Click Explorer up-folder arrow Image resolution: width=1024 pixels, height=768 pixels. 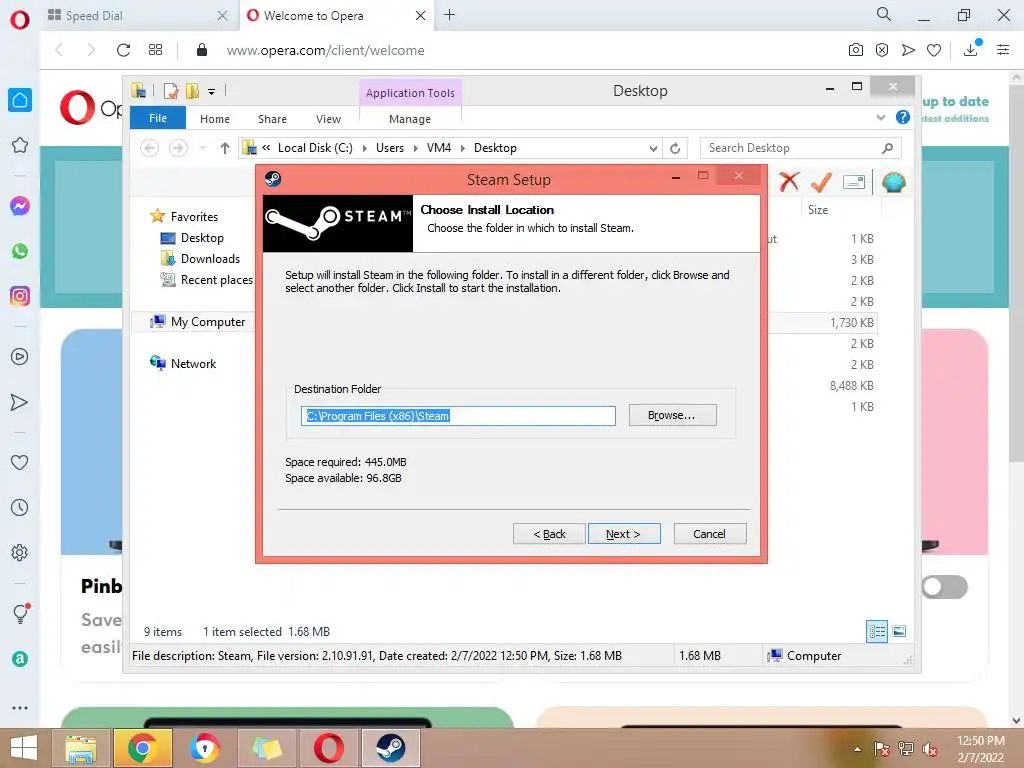point(225,148)
